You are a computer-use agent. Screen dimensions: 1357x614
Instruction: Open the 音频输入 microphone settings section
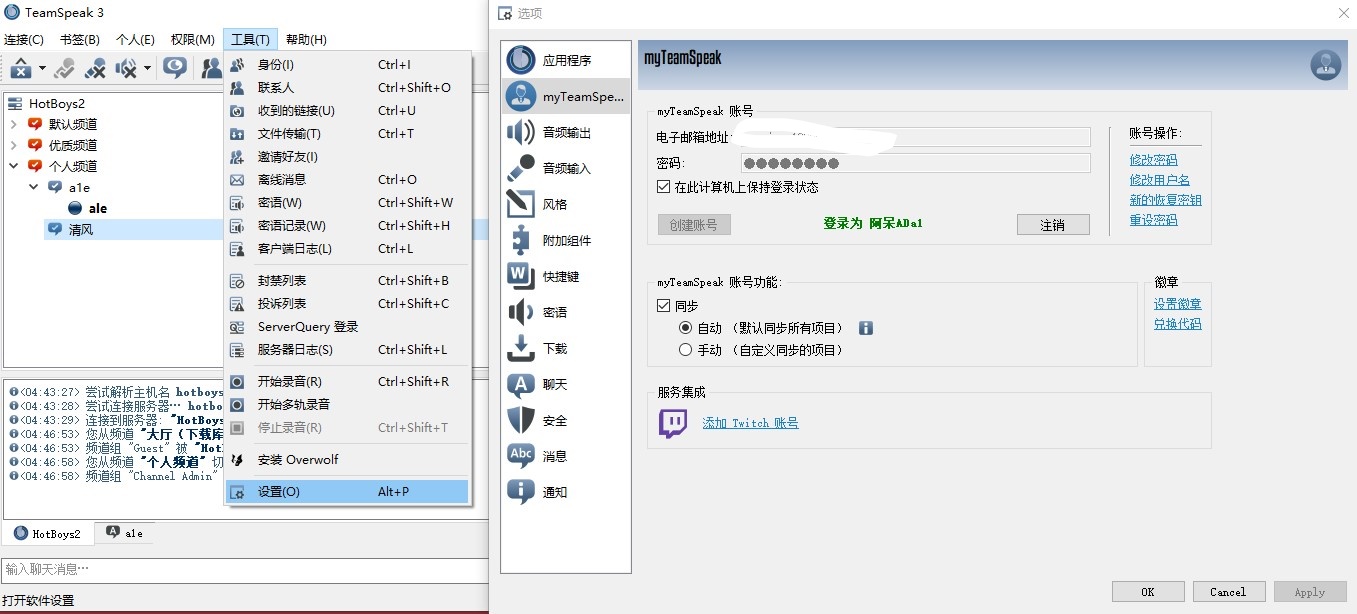566,168
